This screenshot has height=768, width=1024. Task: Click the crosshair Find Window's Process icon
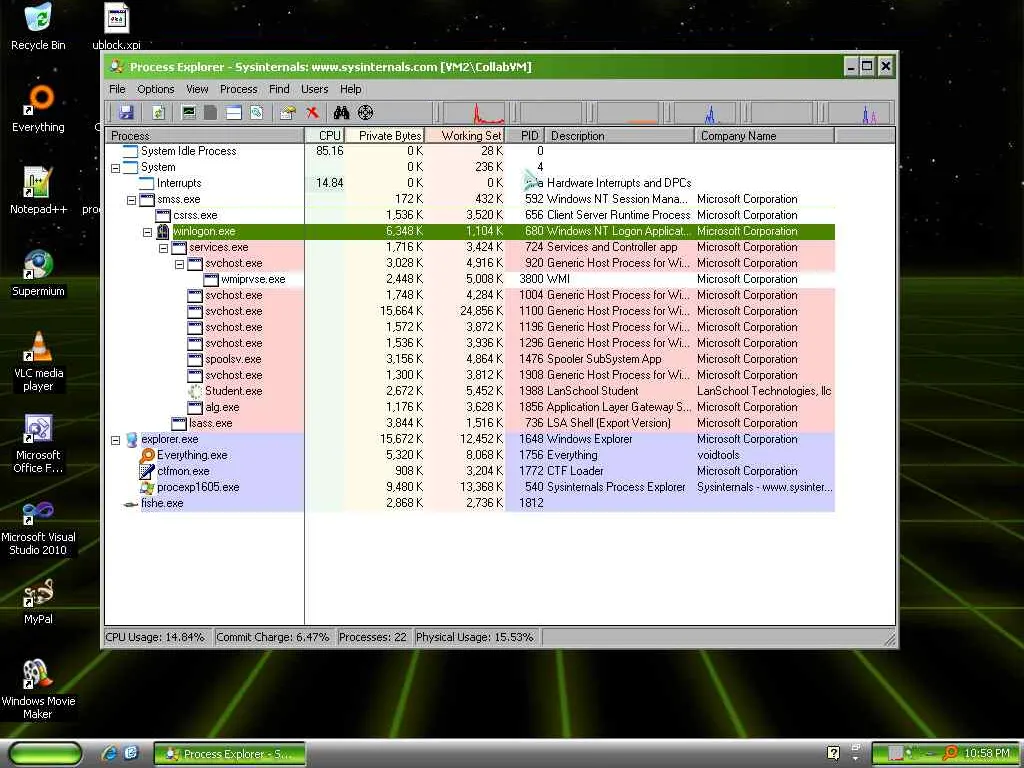366,113
